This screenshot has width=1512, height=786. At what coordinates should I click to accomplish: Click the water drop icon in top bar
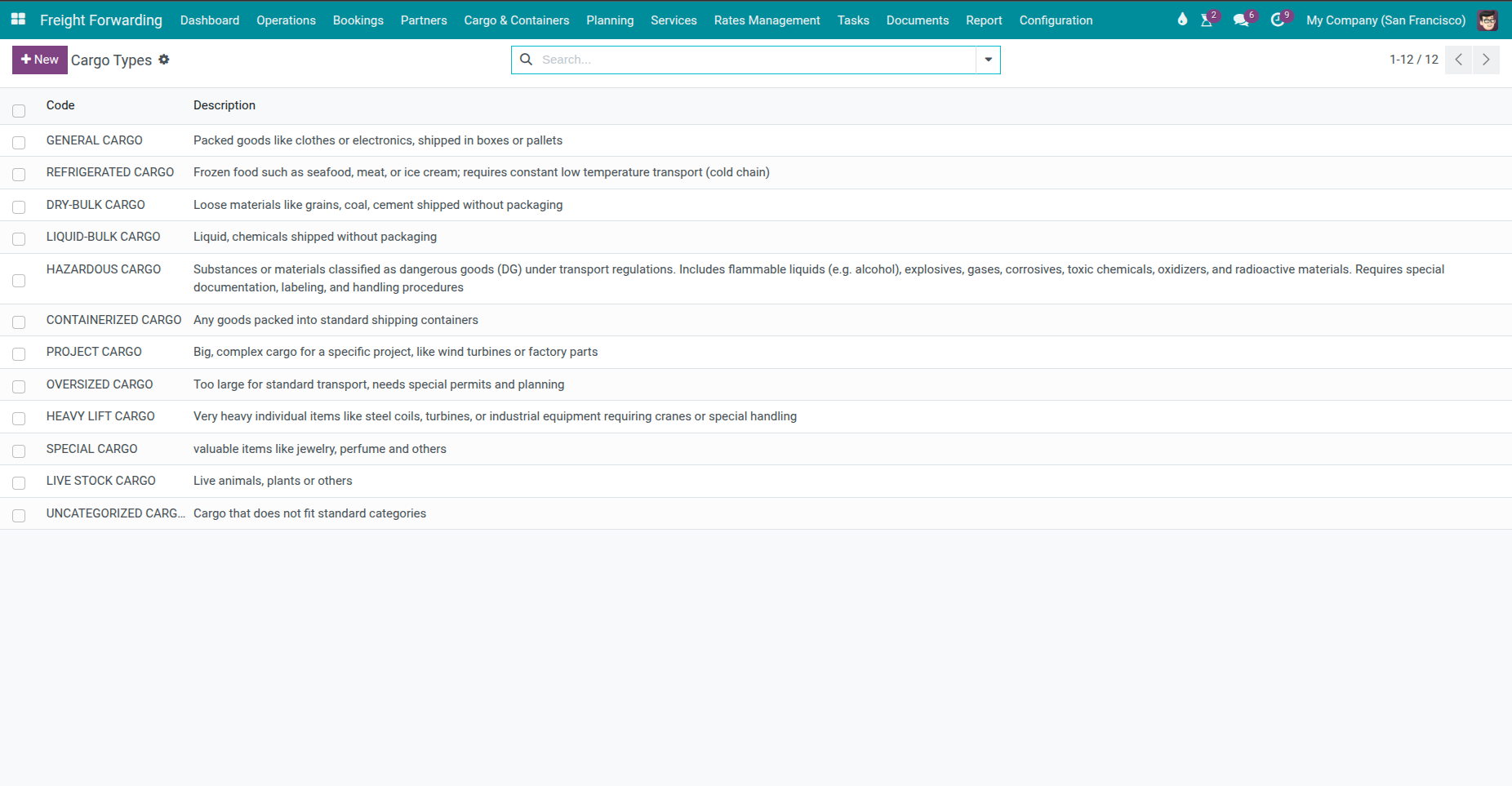pyautogui.click(x=1182, y=20)
